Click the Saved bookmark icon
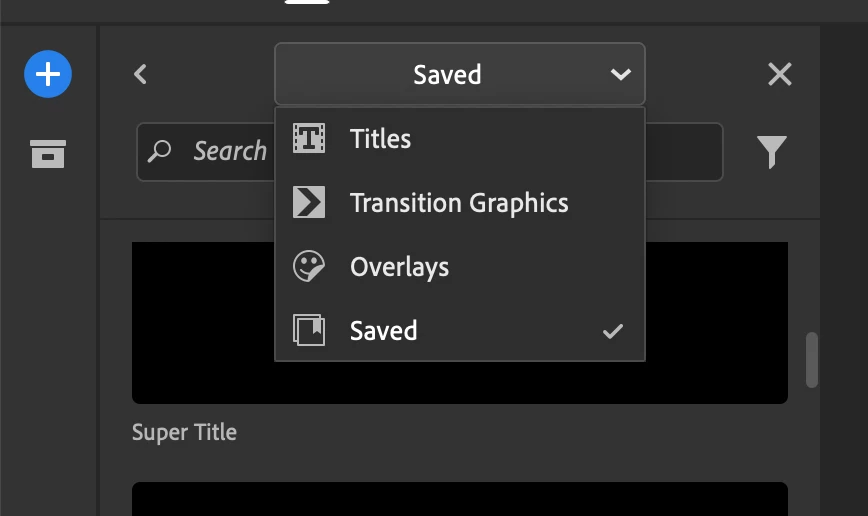 pyautogui.click(x=309, y=330)
